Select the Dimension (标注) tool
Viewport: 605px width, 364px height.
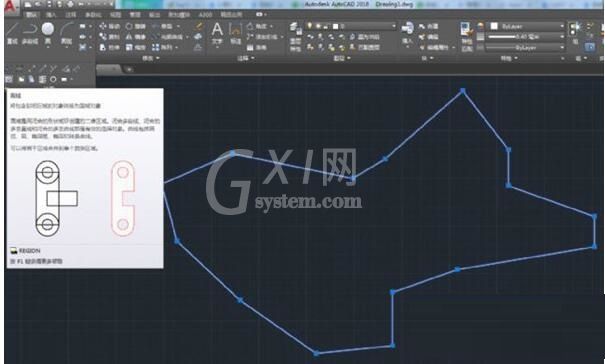[235, 34]
